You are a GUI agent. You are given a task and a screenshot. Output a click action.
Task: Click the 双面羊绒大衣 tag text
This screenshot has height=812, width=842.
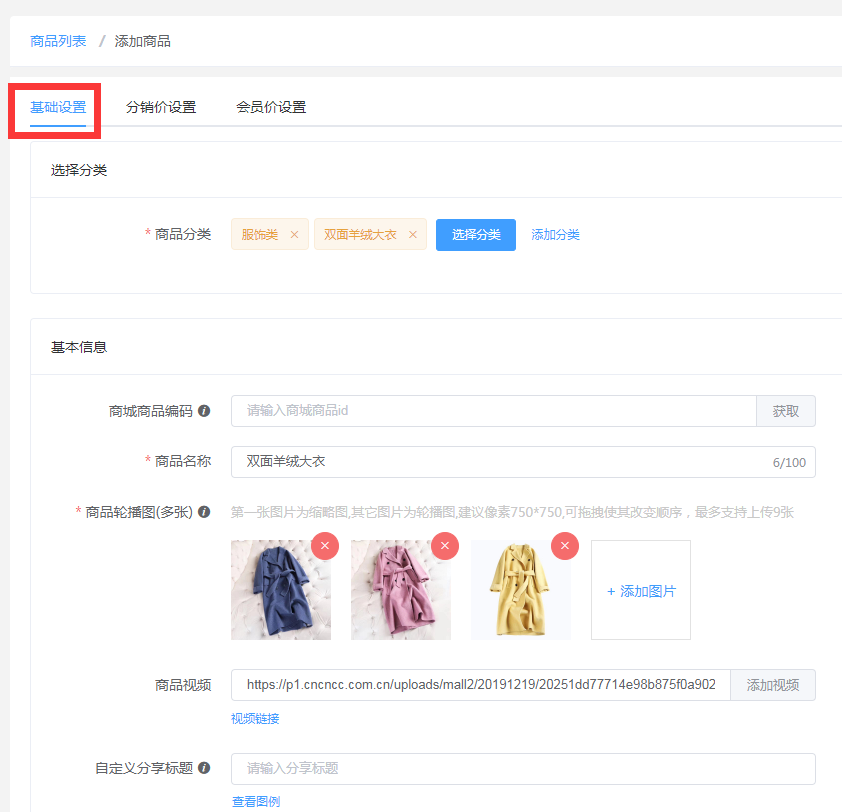(360, 235)
